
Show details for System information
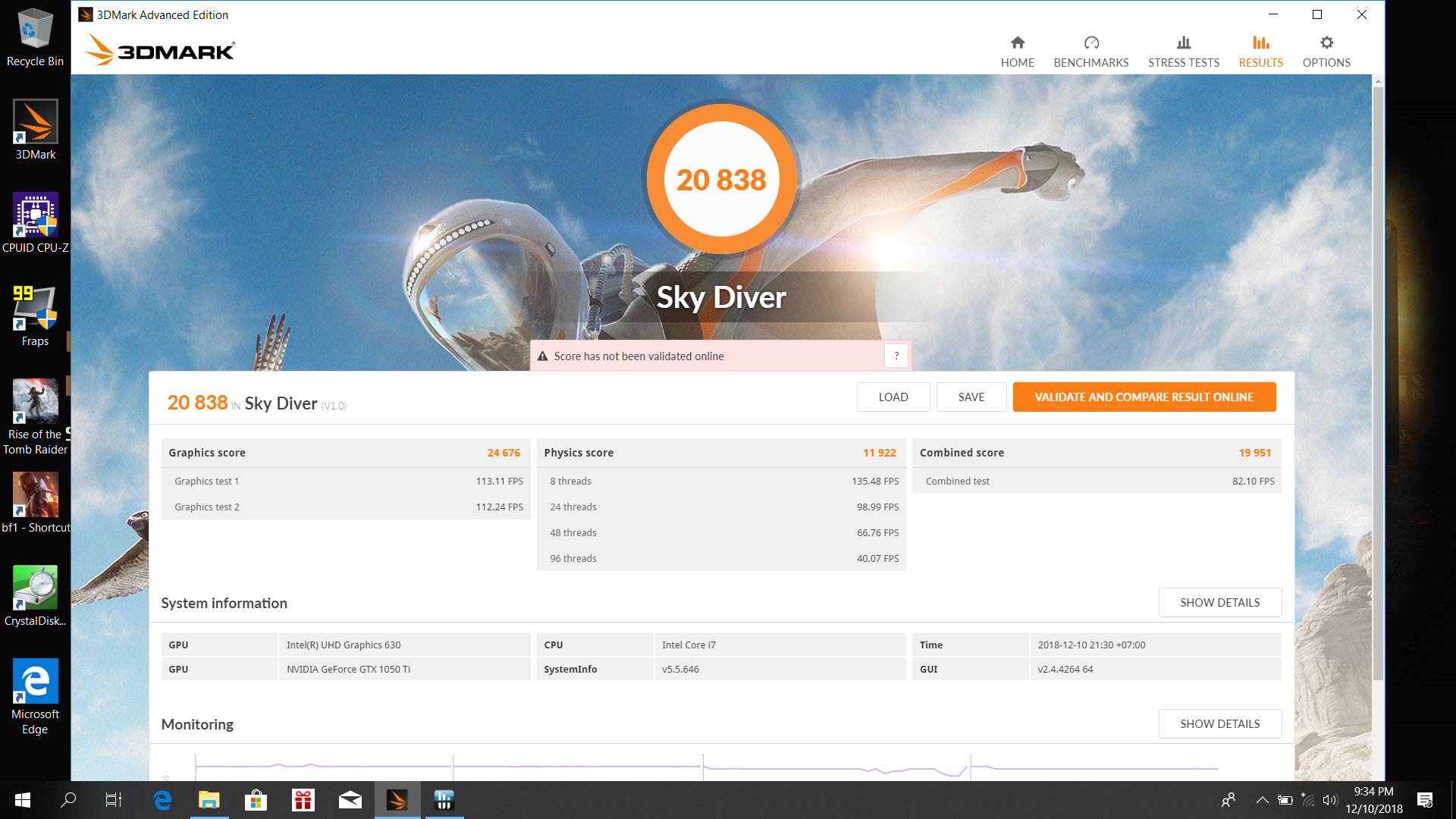pos(1219,603)
